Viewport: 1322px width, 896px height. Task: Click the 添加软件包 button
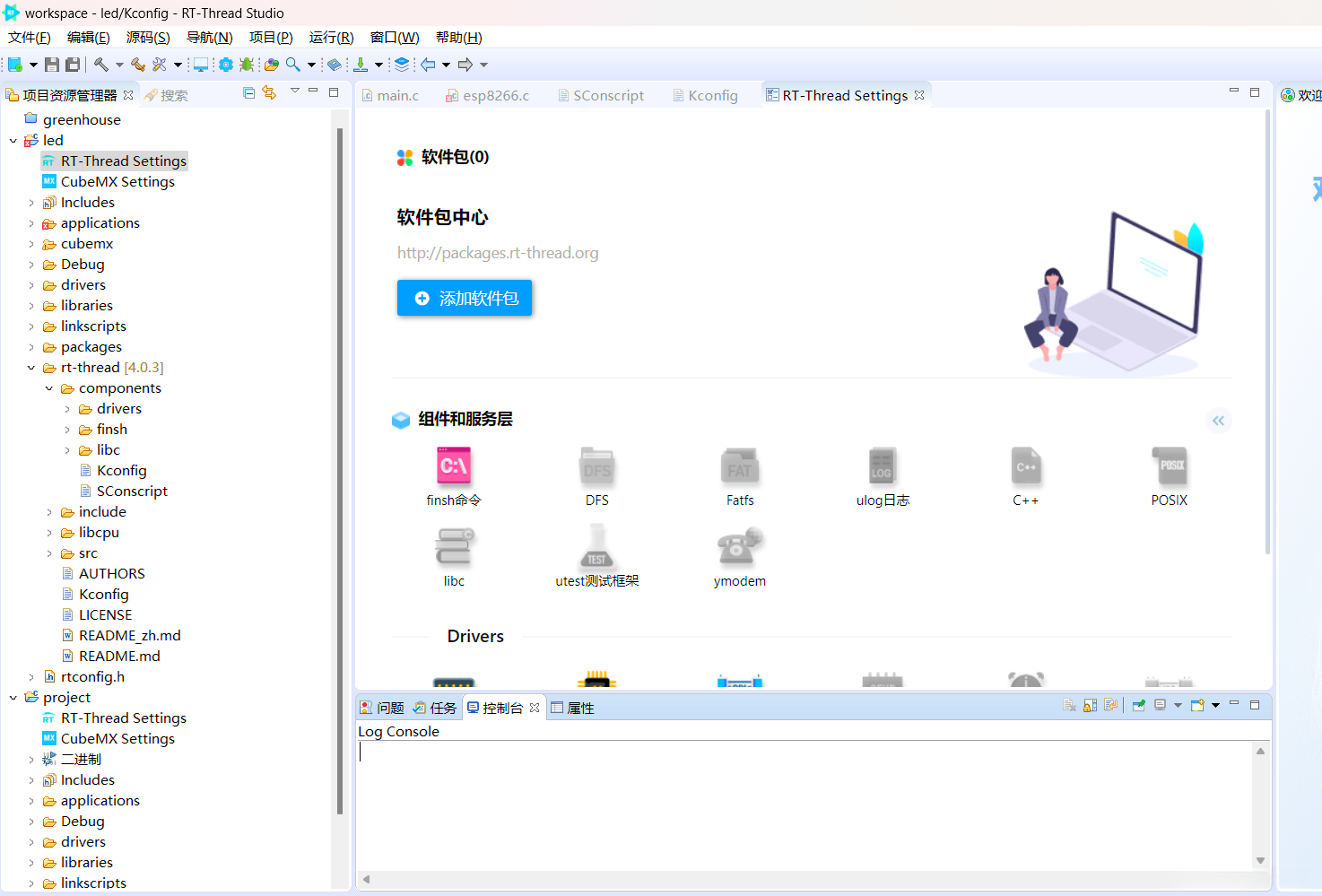(465, 298)
